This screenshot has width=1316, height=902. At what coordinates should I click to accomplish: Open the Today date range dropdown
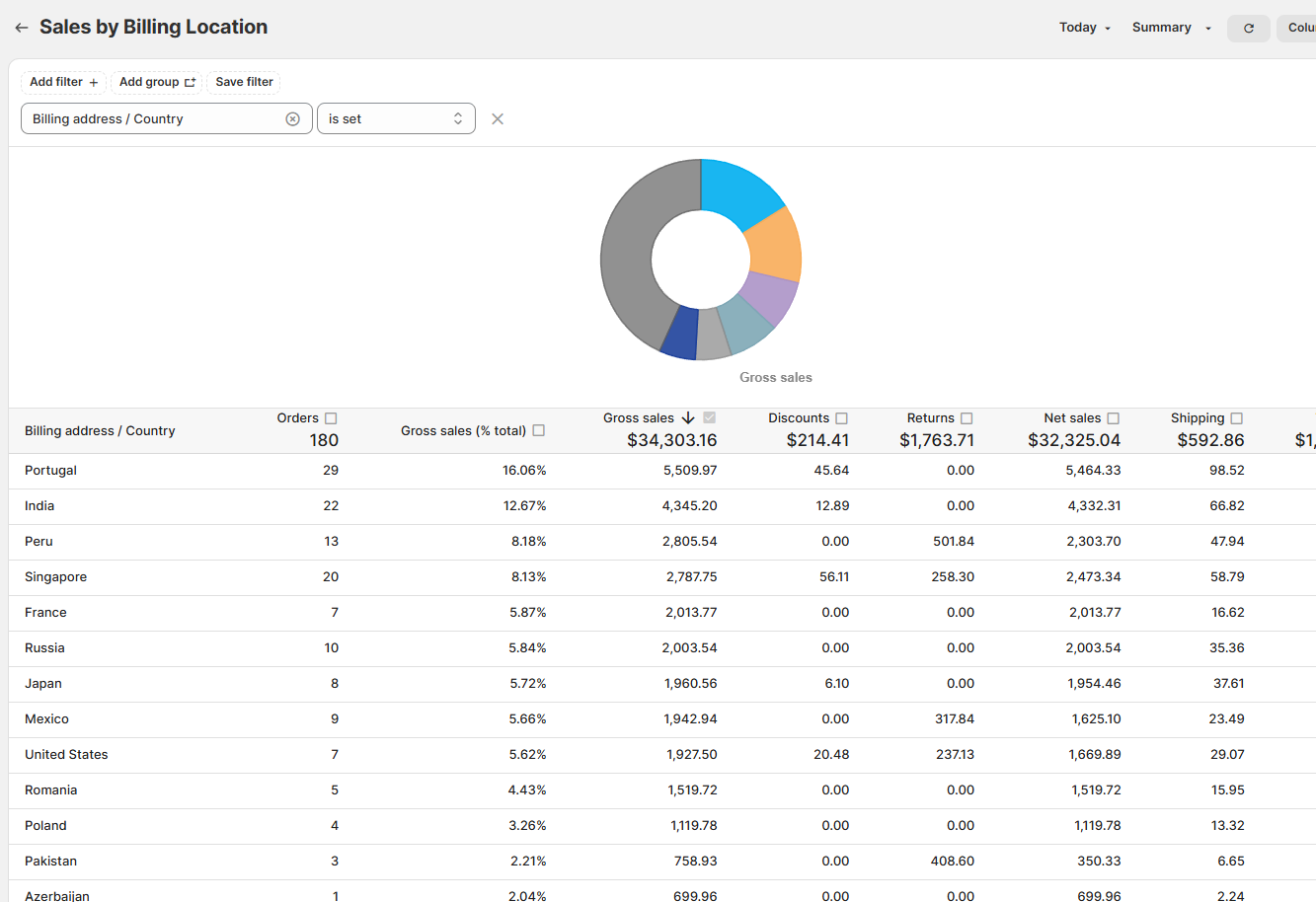click(x=1084, y=28)
